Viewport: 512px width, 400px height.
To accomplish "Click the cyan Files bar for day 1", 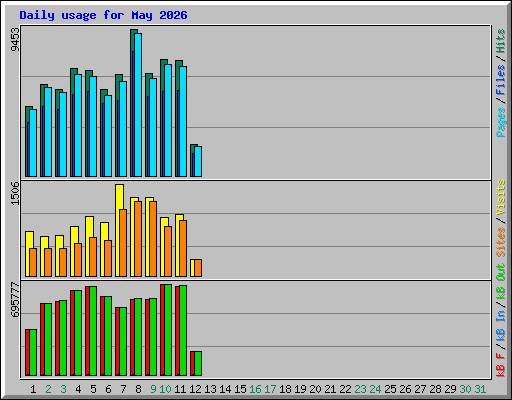I will coord(33,143).
